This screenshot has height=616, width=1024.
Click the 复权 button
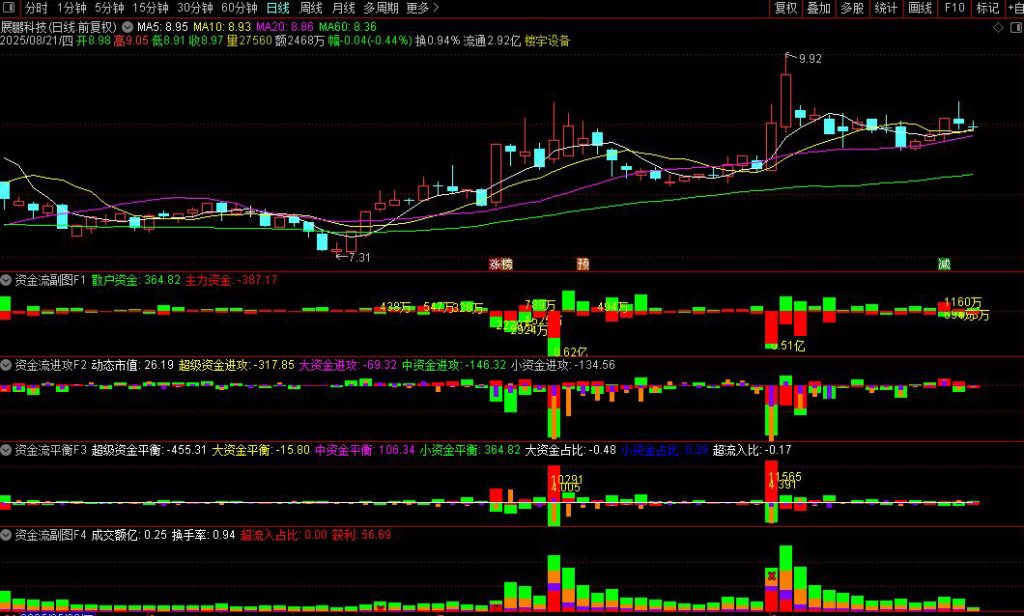pos(786,8)
